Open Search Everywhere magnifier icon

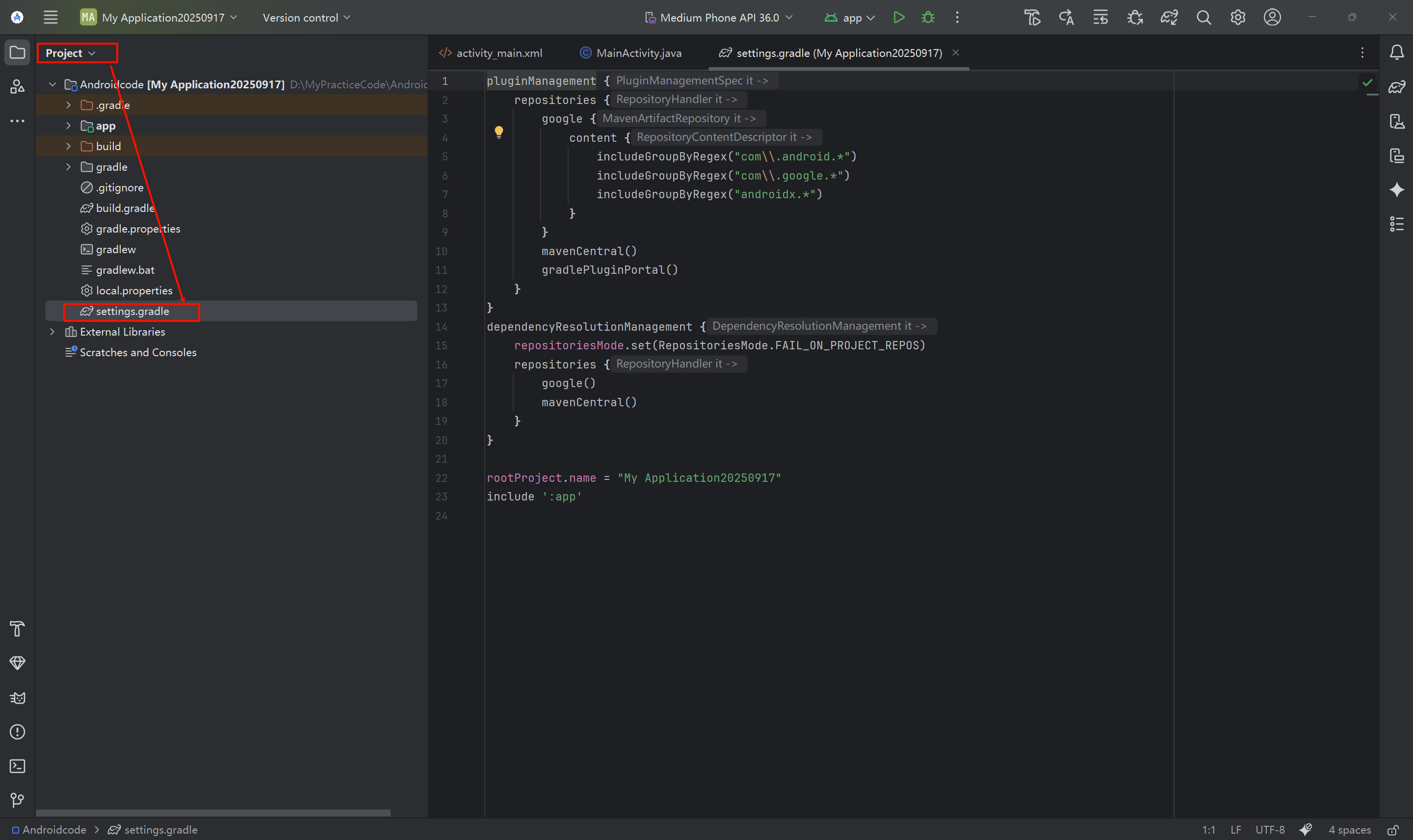pyautogui.click(x=1203, y=18)
